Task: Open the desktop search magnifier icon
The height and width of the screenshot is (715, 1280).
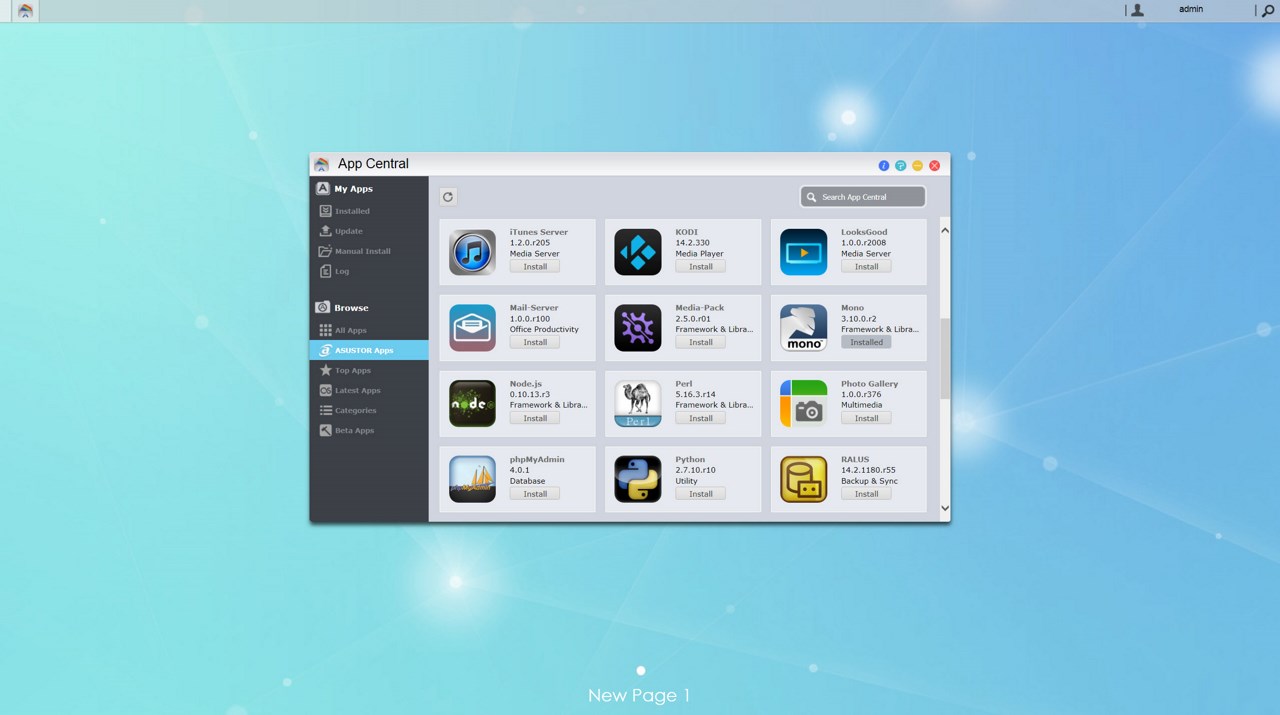Action: point(1268,10)
